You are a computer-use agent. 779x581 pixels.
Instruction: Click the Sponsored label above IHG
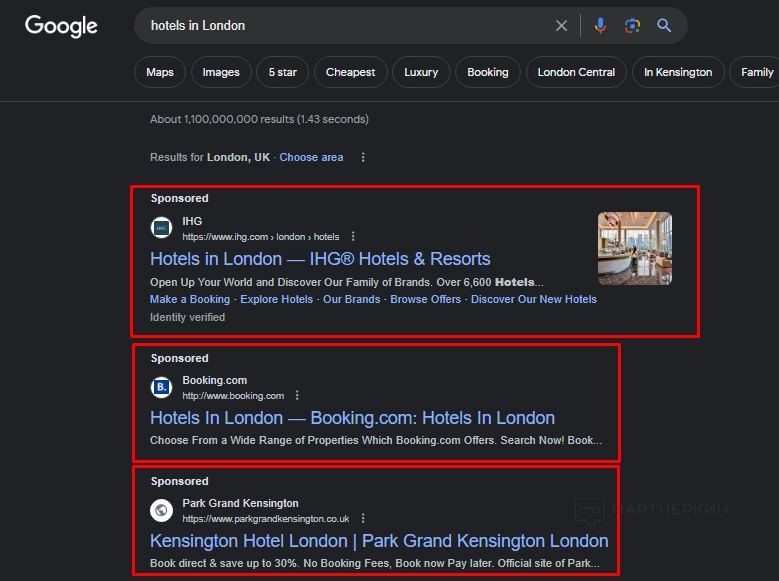click(x=179, y=198)
